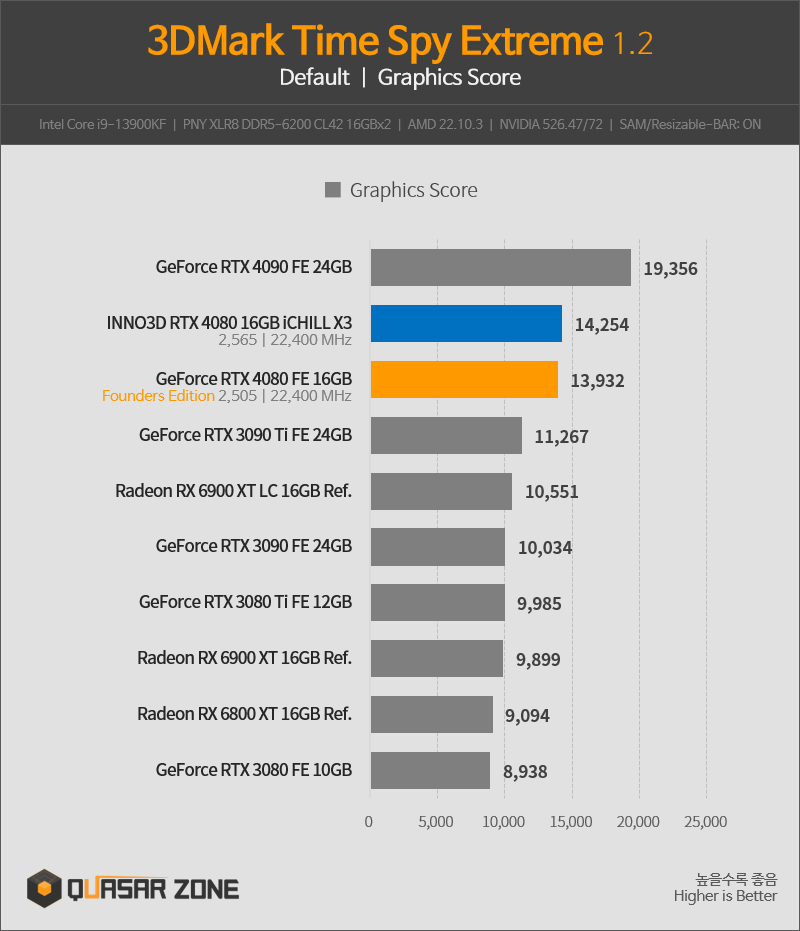Click the 10,000 axis tick label
Image resolution: width=800 pixels, height=931 pixels.
pos(504,822)
